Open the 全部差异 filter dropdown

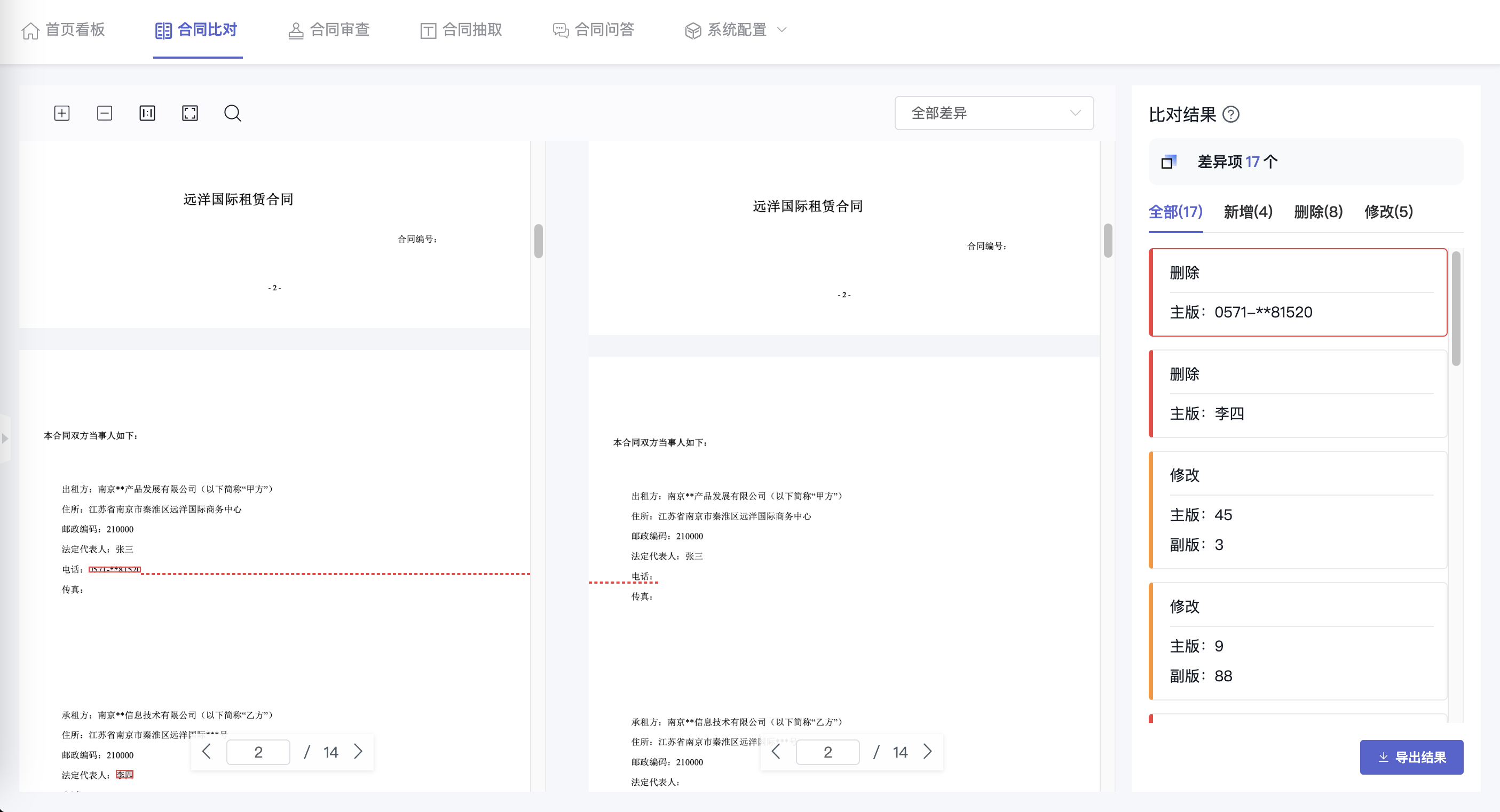pos(993,113)
